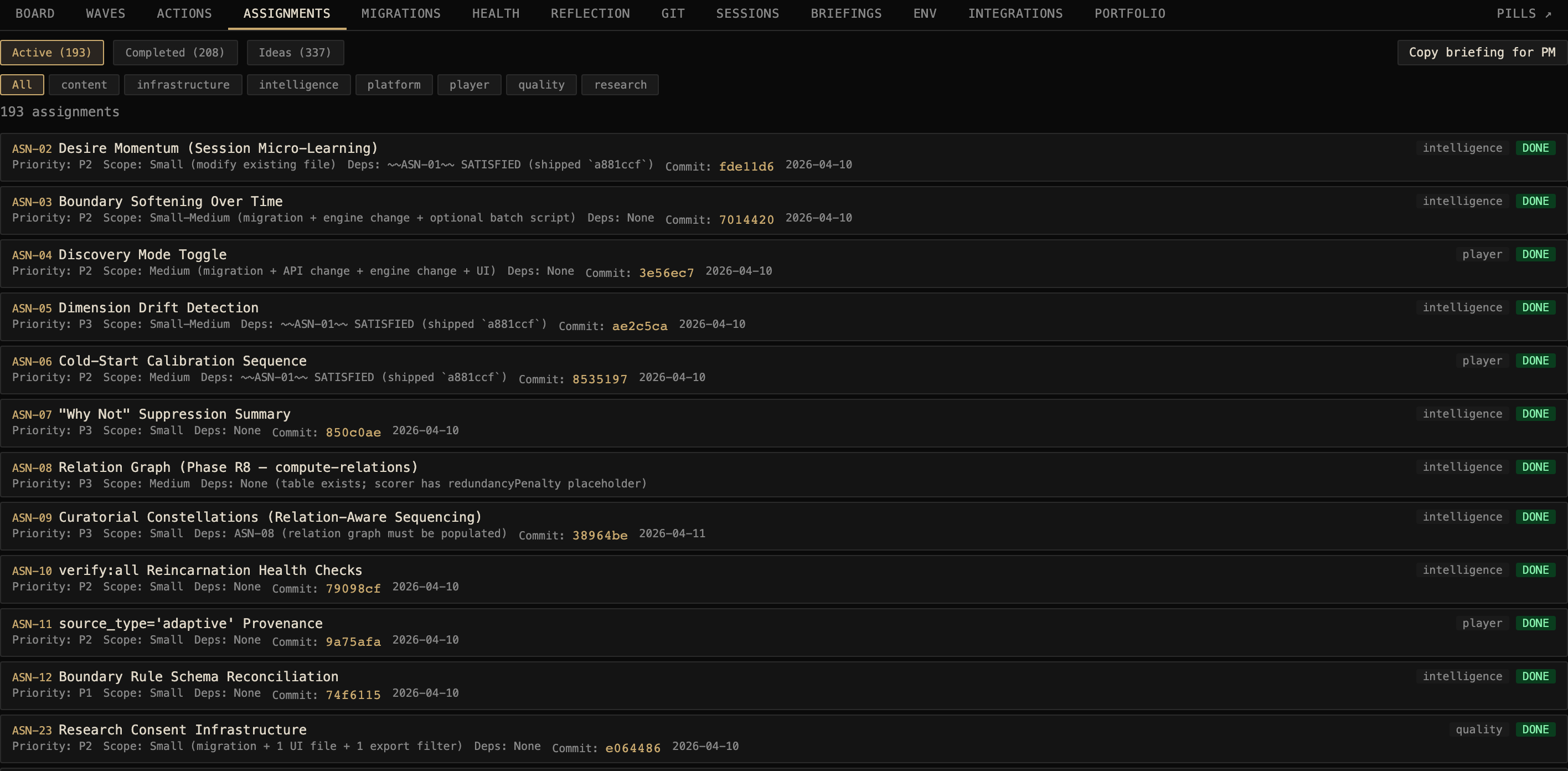This screenshot has height=771, width=1568.
Task: Open ASN-23 Research Consent Infrastructure
Action: pyautogui.click(x=783, y=738)
